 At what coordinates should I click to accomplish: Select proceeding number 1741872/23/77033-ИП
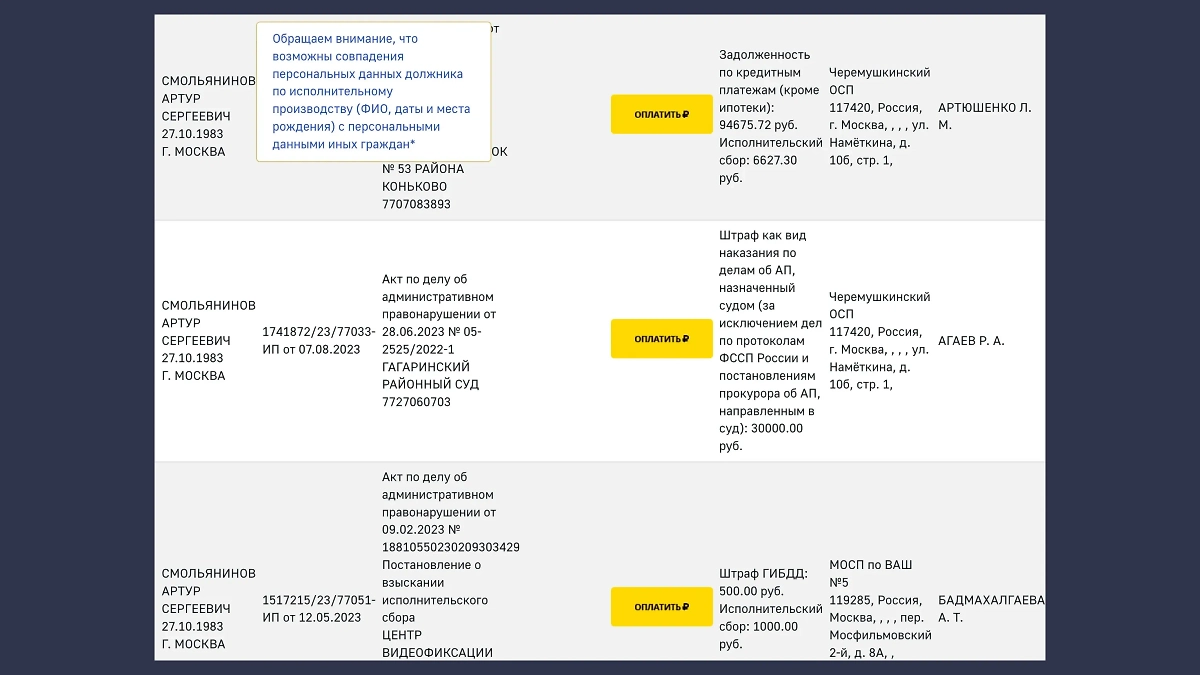(x=318, y=340)
